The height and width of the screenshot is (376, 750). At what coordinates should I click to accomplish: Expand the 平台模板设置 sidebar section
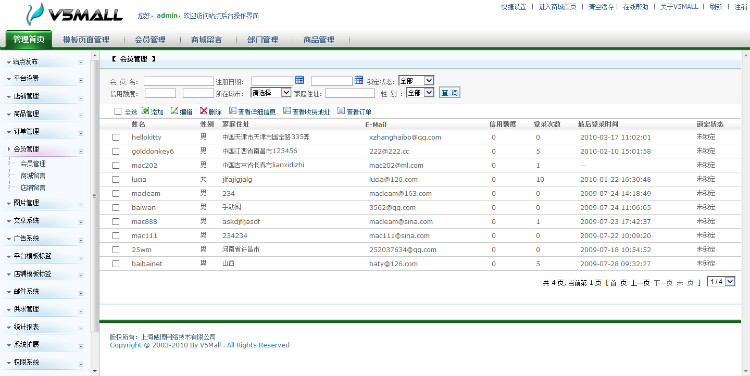32,256
